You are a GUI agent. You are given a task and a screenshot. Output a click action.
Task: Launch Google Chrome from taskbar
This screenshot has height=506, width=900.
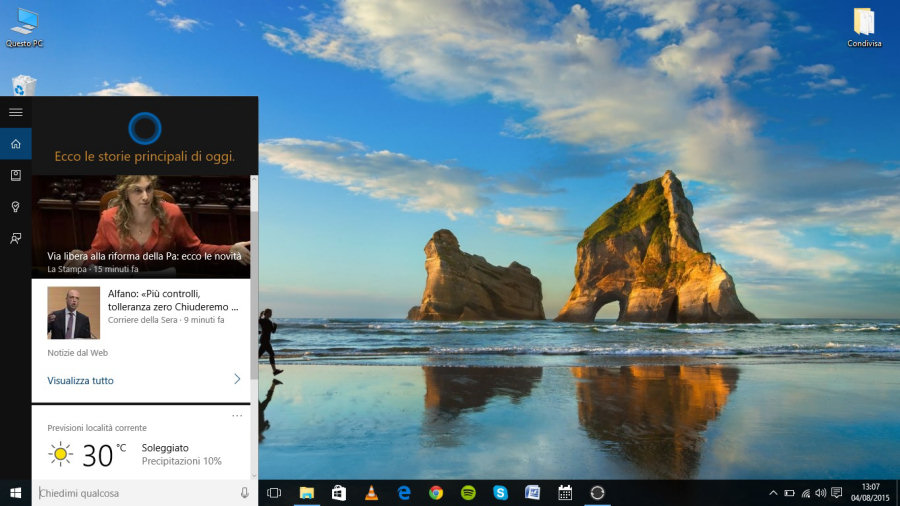click(436, 493)
